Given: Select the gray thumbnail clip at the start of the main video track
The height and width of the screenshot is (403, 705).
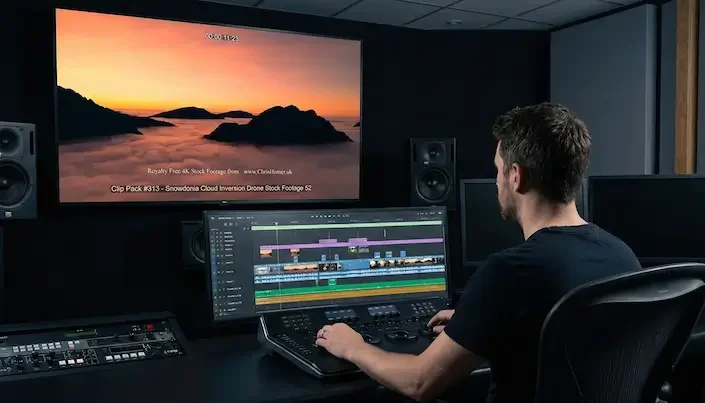Looking at the screenshot, I should tap(262, 270).
